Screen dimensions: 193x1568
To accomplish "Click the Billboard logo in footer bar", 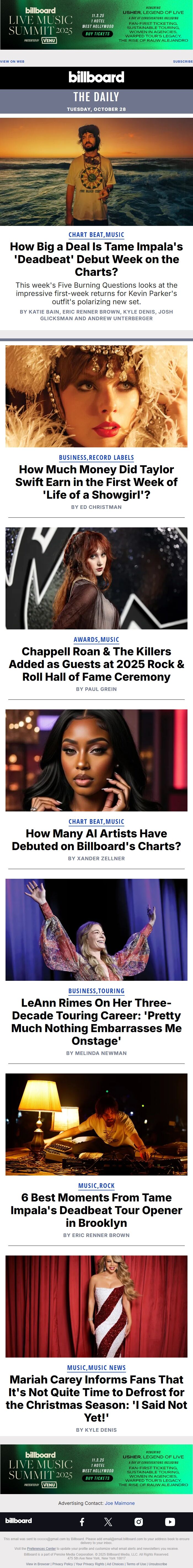I will (18, 1521).
